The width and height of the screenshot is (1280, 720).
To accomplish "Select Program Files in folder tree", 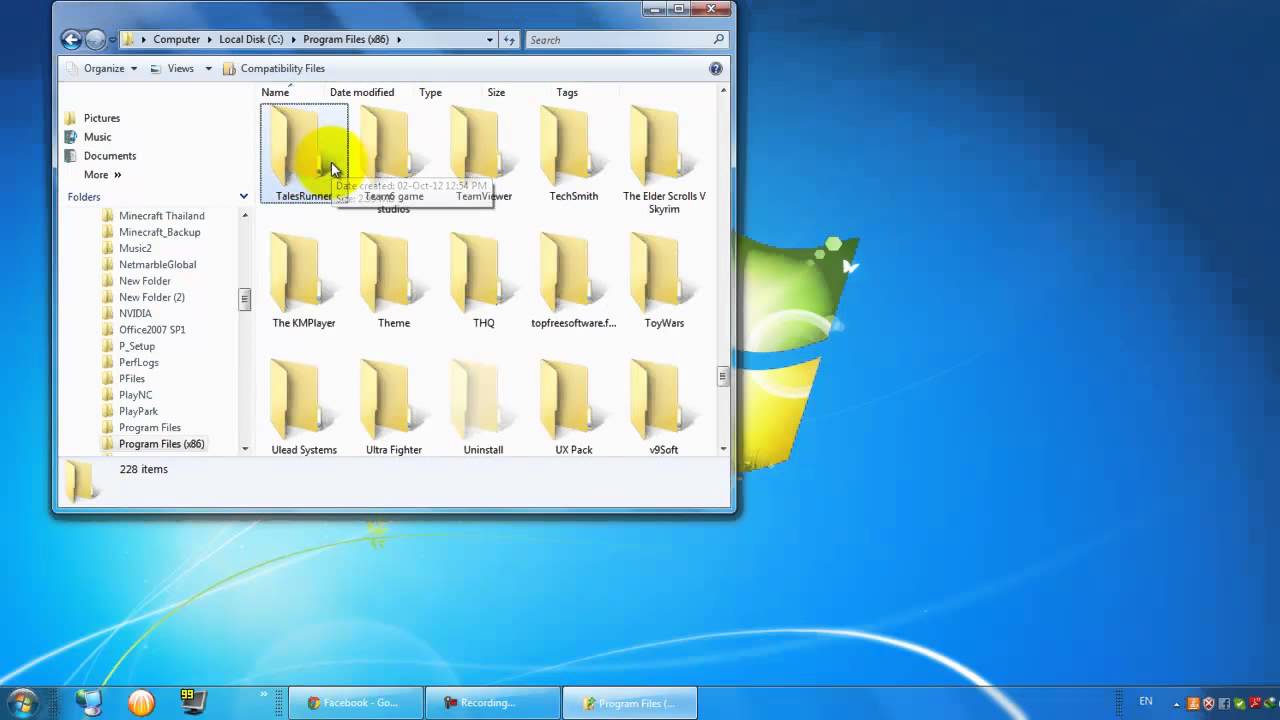I will [150, 428].
